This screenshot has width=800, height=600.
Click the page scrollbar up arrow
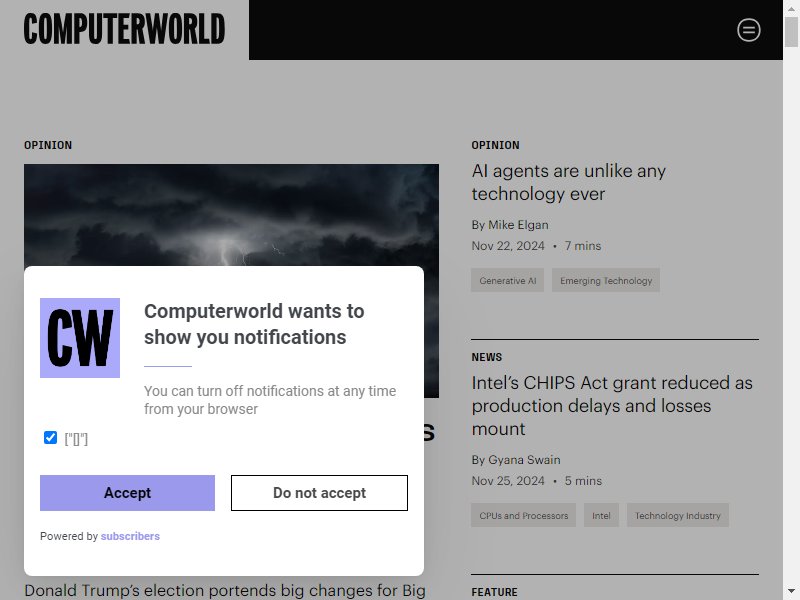pyautogui.click(x=791, y=8)
